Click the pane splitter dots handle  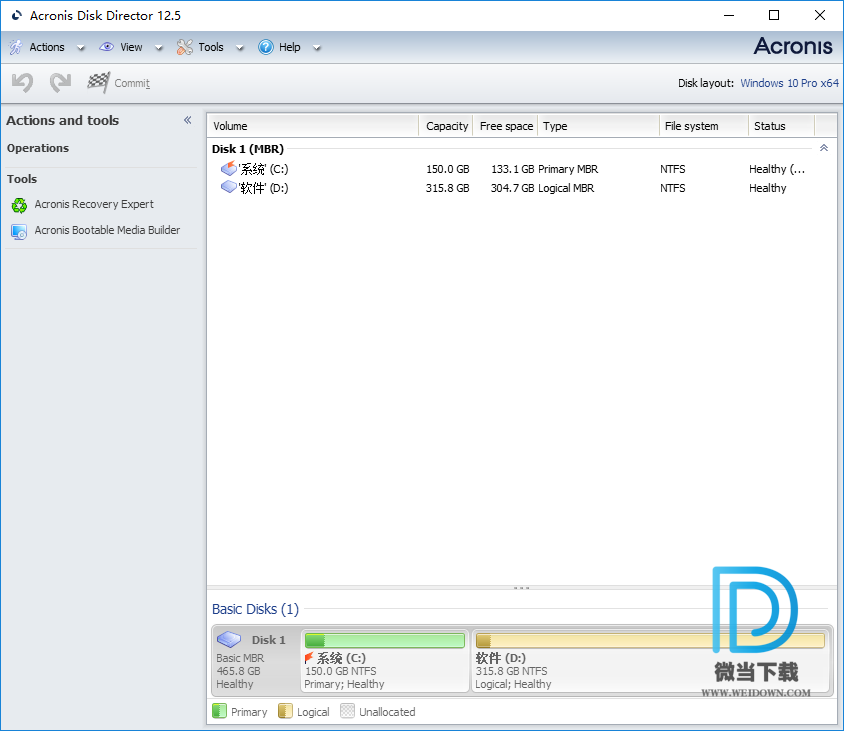[521, 588]
